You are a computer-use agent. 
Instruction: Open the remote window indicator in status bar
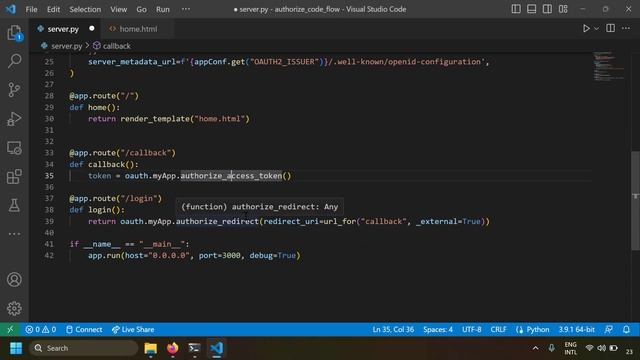(10, 329)
